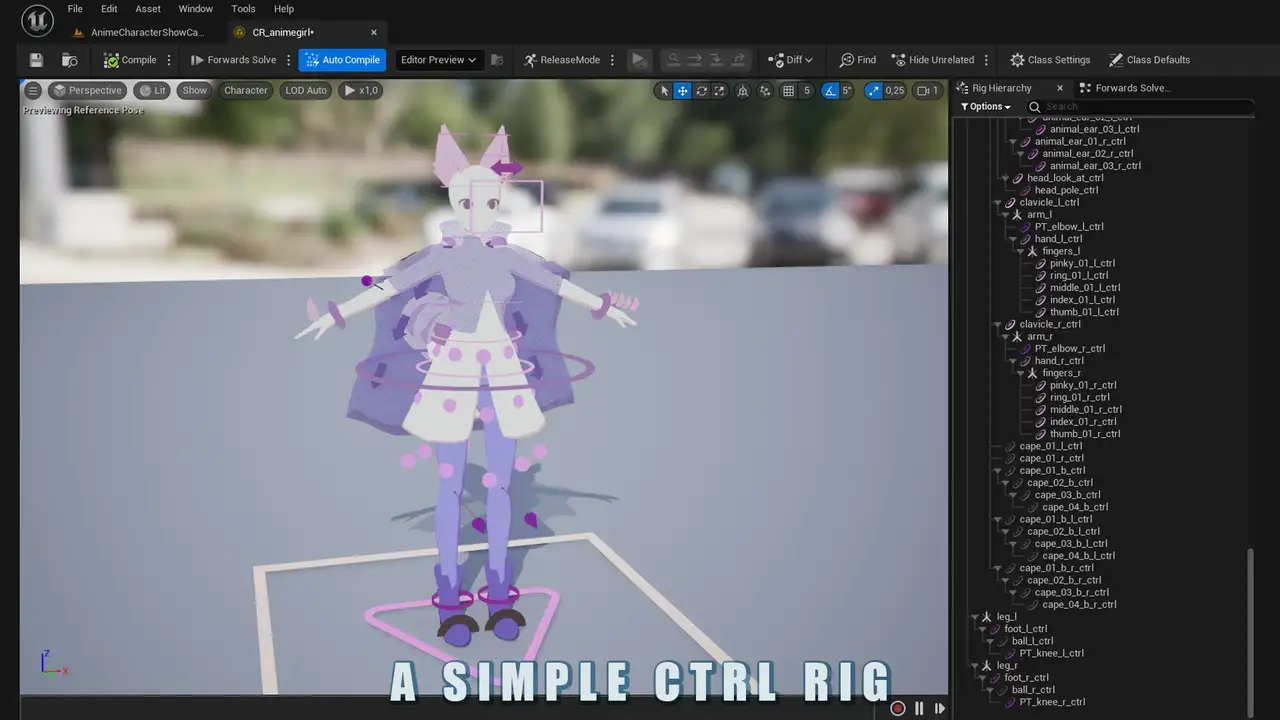The height and width of the screenshot is (720, 1280).
Task: Open the Asset menu
Action: point(148,9)
